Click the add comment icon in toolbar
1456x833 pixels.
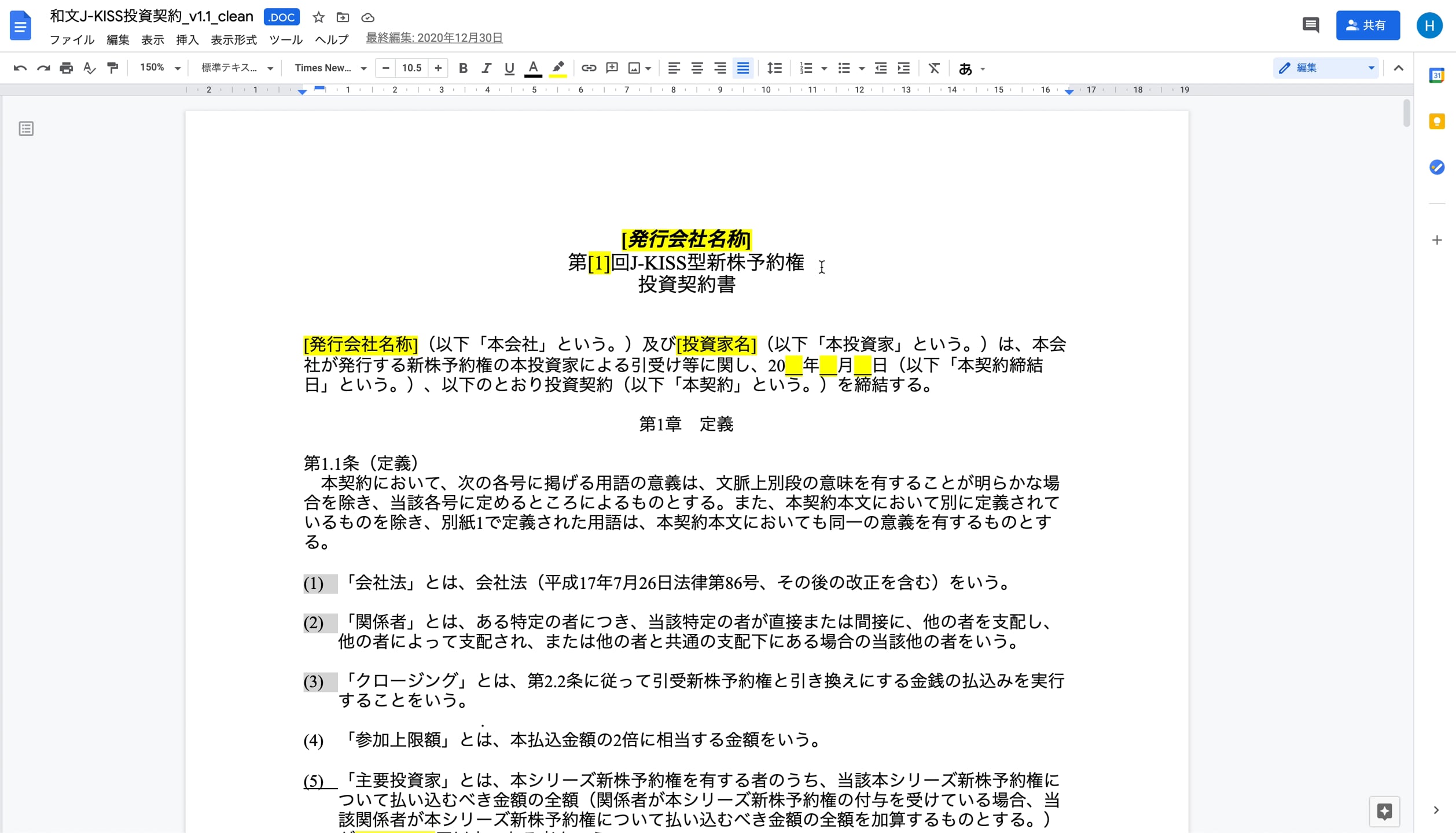(x=612, y=68)
